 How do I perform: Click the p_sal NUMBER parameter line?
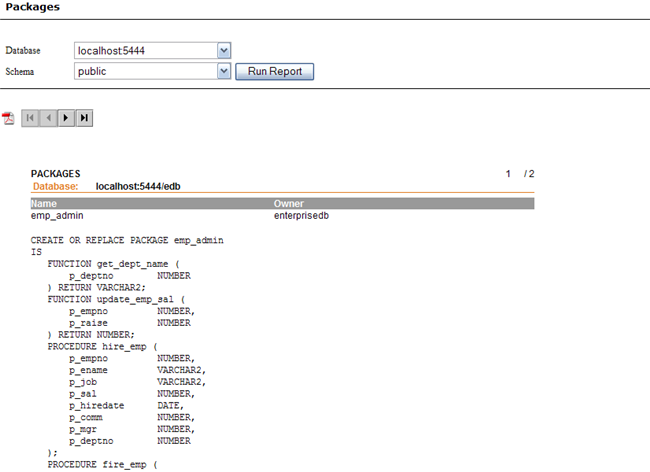(132, 394)
